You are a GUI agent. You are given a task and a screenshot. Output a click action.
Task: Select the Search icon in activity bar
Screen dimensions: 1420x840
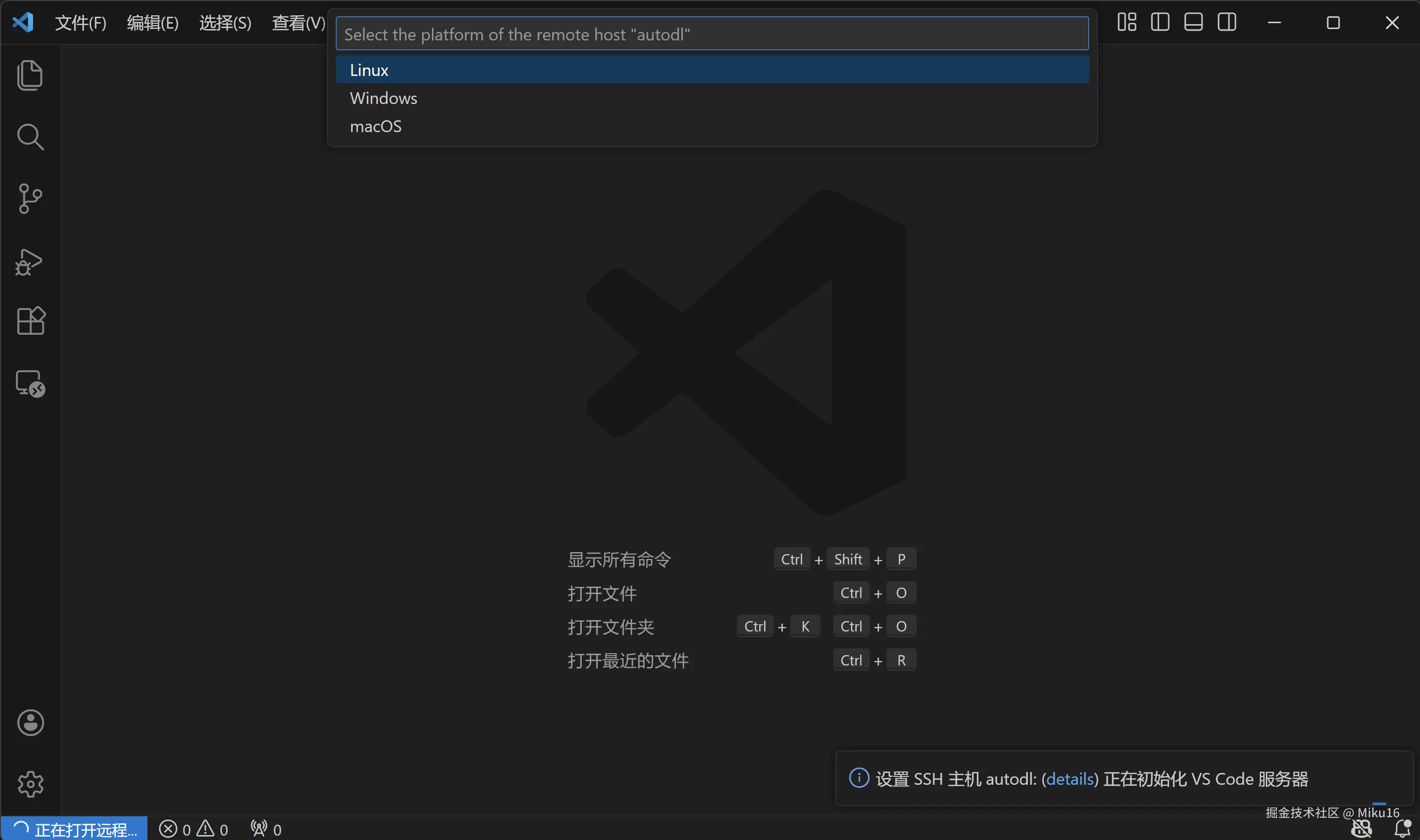pos(30,136)
